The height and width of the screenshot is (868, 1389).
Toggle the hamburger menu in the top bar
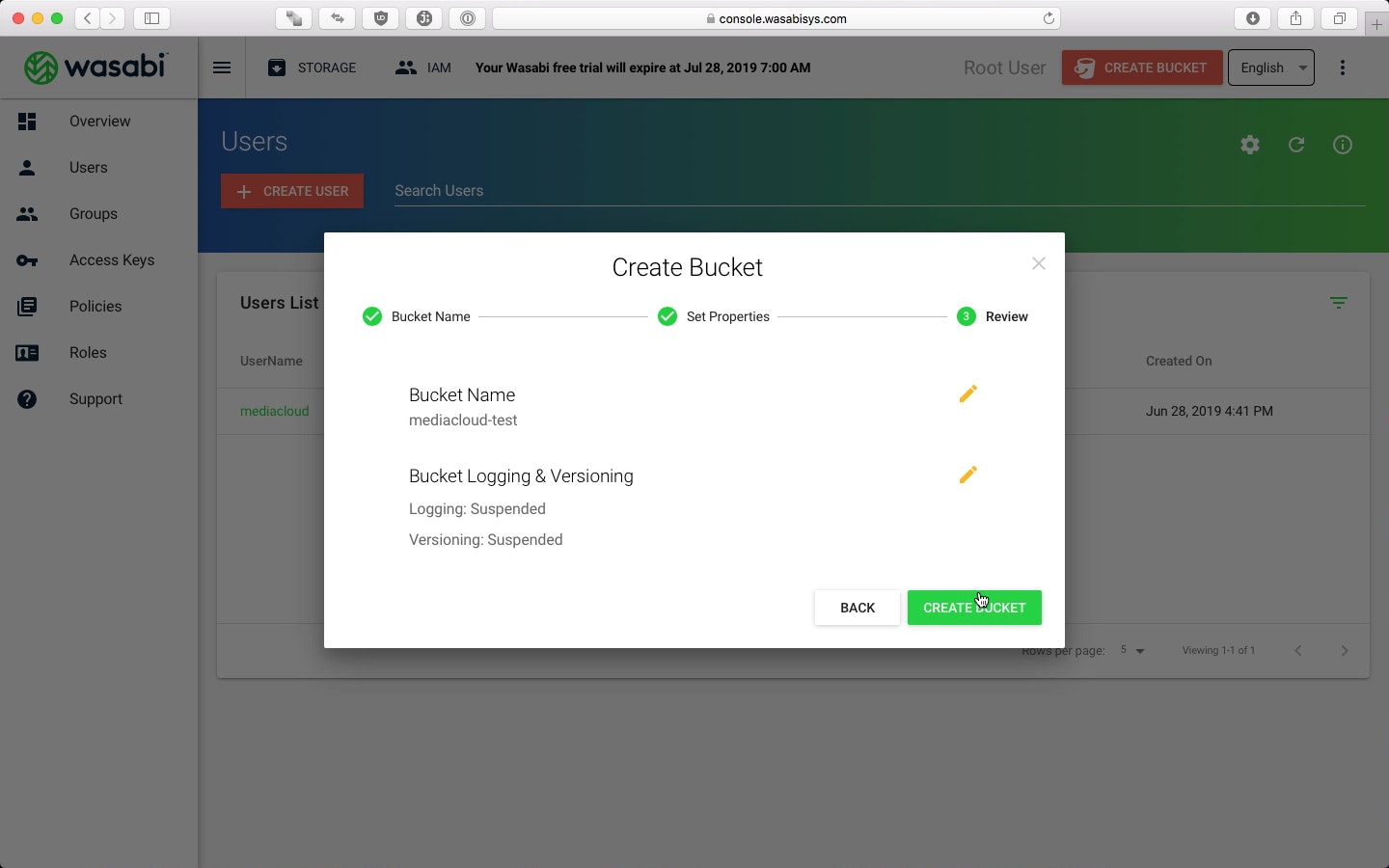222,68
